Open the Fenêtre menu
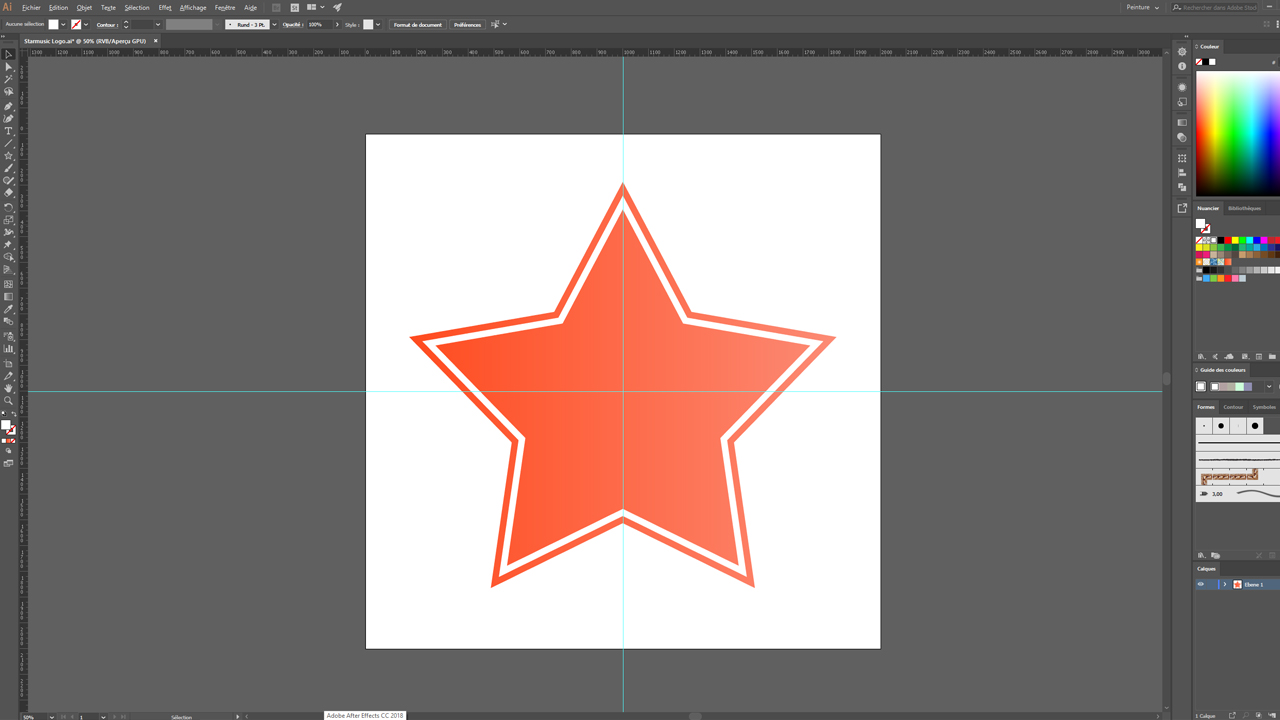 pos(225,7)
